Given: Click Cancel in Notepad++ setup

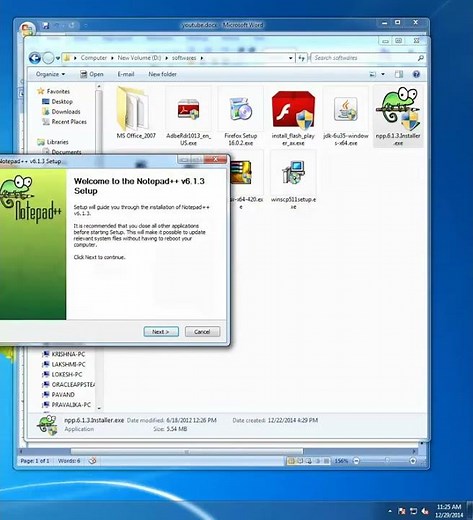Looking at the screenshot, I should point(202,332).
